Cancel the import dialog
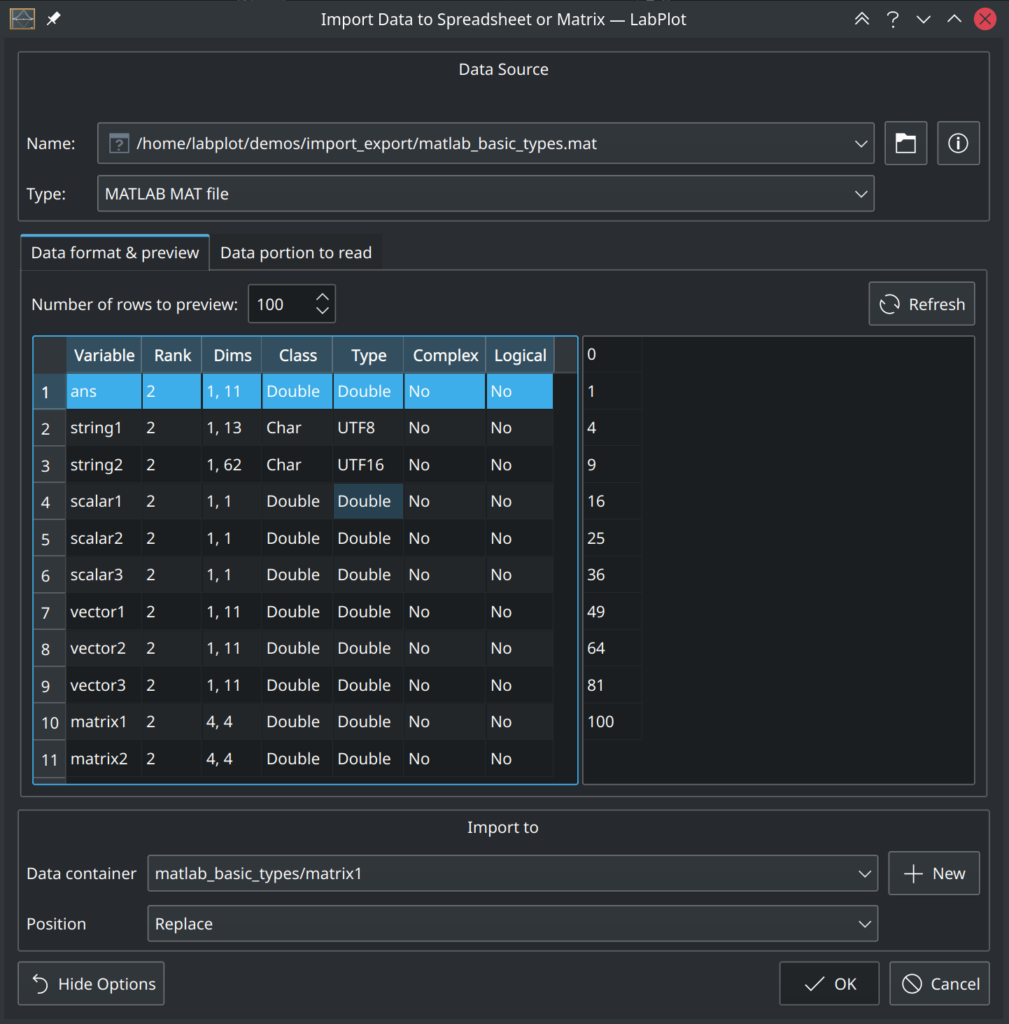This screenshot has height=1024, width=1009. click(x=939, y=983)
